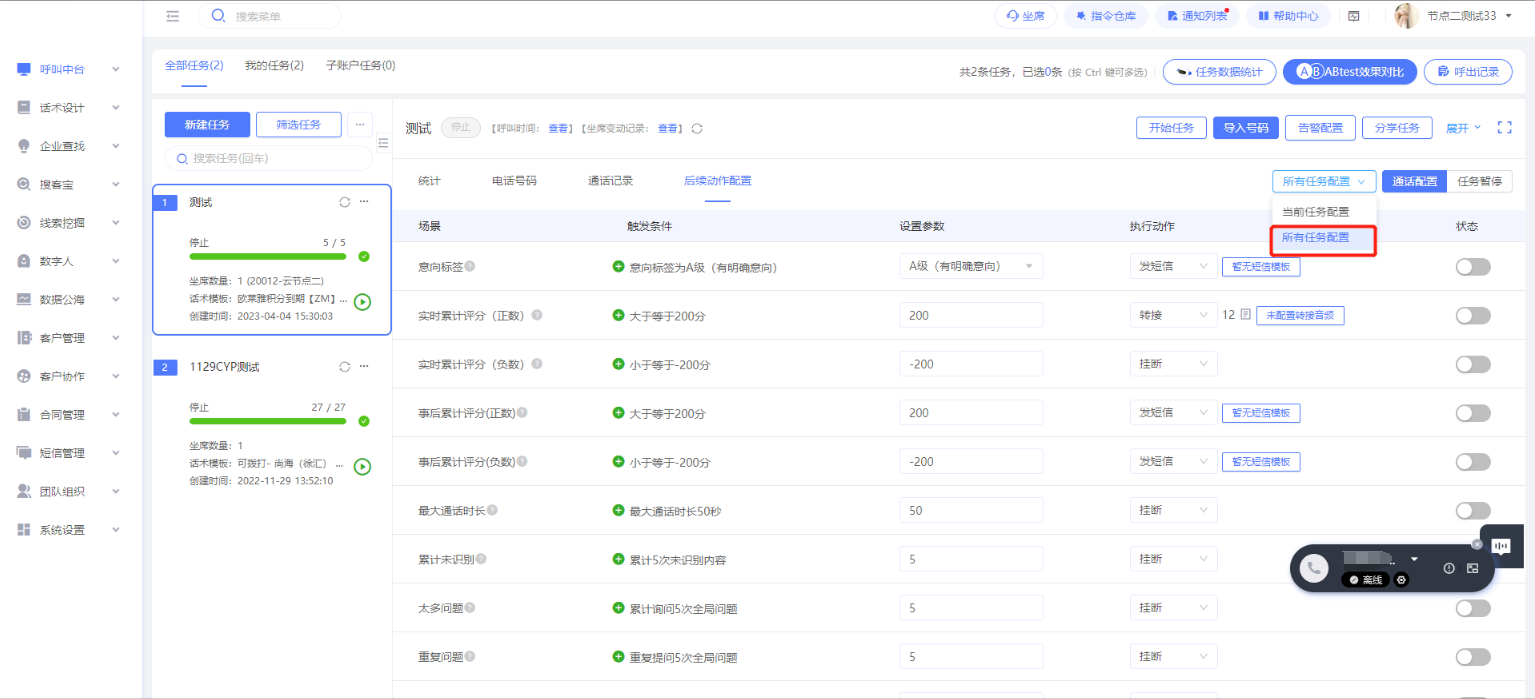Turn on 事后累计评分(负数) status switch

(x=1472, y=462)
